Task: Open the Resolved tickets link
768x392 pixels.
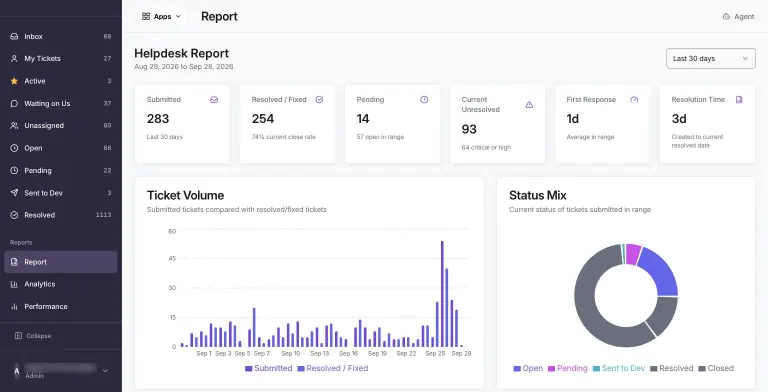Action: (61, 215)
